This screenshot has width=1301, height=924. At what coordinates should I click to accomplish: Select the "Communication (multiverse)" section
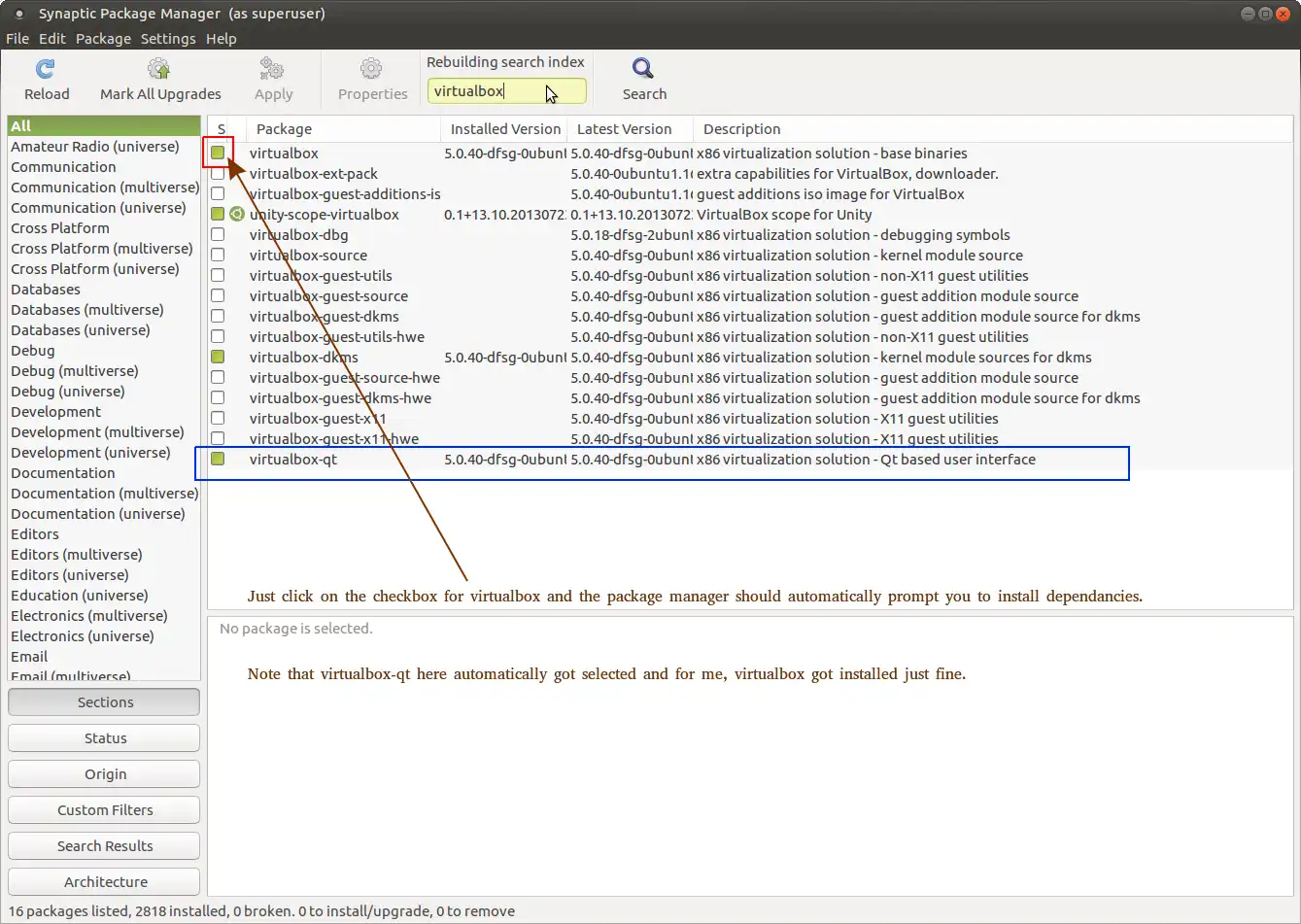point(104,188)
